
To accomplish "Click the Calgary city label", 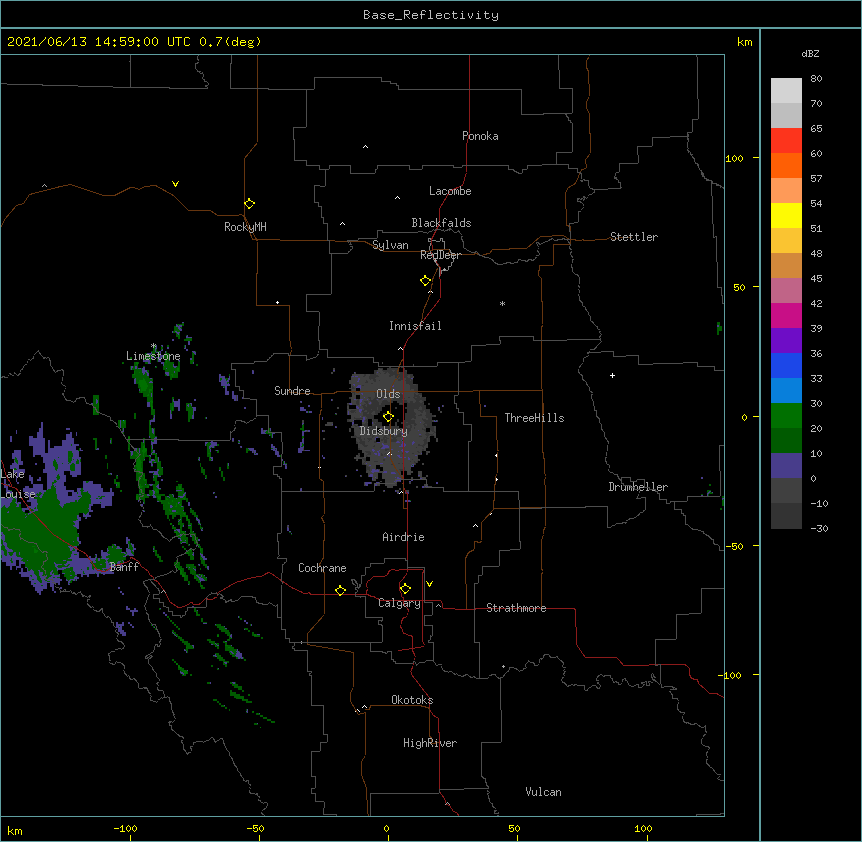I will pyautogui.click(x=399, y=603).
